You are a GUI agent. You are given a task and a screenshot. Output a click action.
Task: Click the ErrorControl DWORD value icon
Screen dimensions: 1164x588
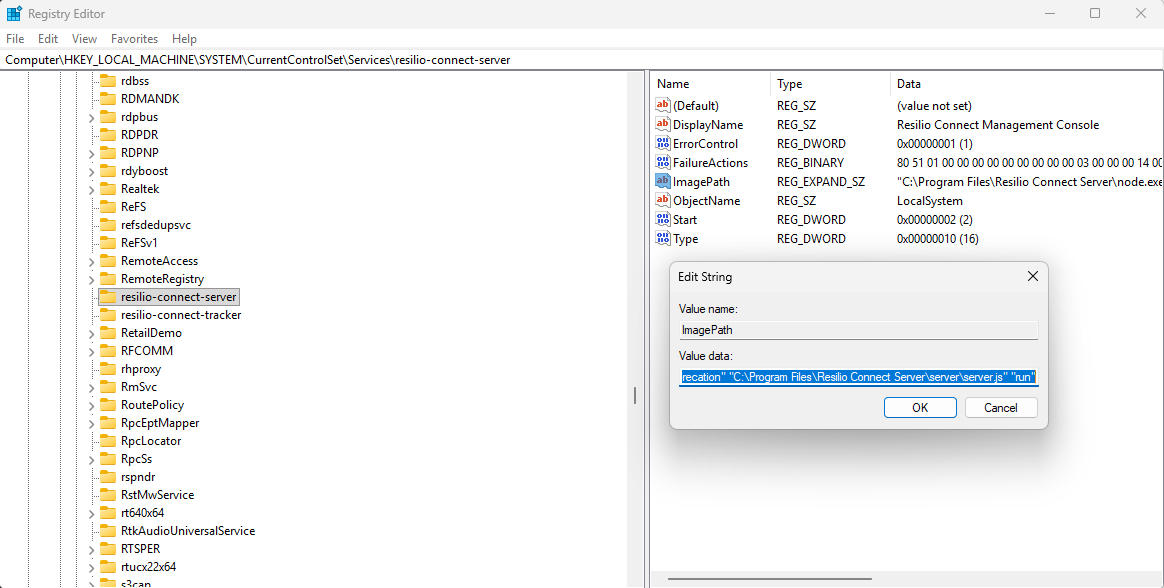point(662,143)
